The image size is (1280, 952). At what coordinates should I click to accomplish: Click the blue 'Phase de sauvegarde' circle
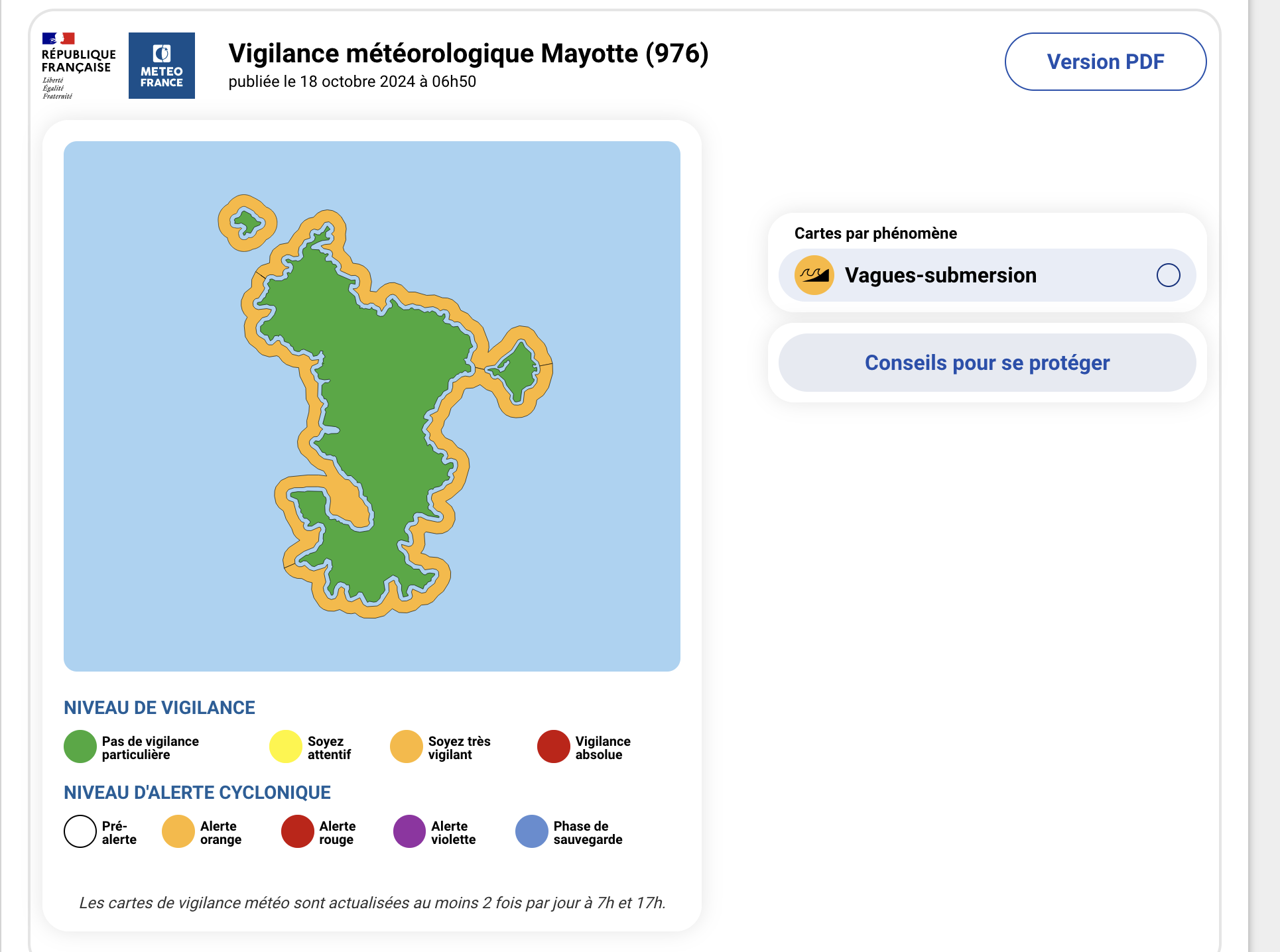tap(531, 831)
